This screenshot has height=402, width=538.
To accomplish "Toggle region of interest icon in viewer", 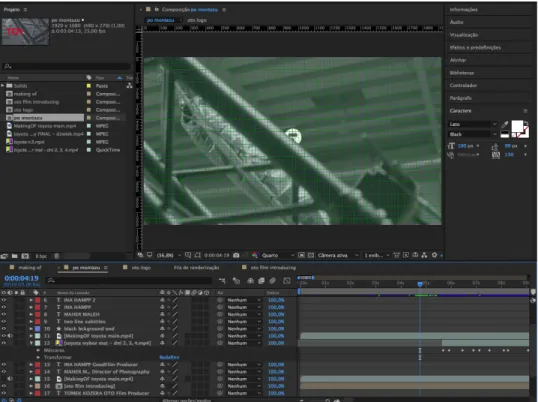I will pos(301,255).
